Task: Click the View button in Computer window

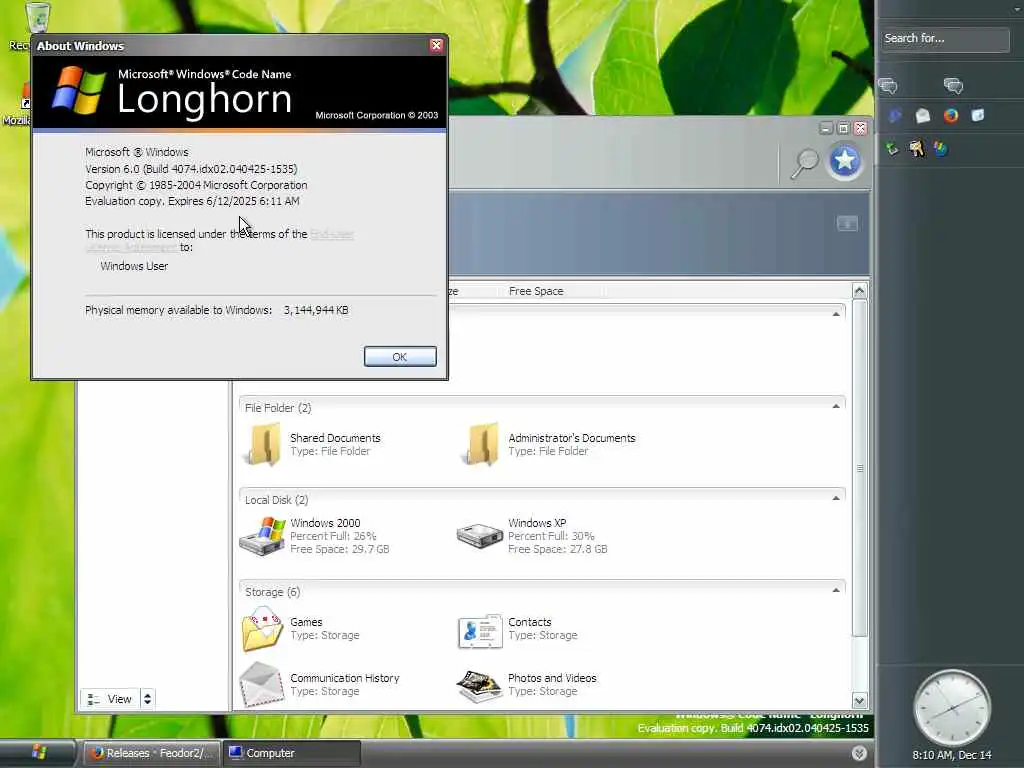Action: click(x=110, y=699)
